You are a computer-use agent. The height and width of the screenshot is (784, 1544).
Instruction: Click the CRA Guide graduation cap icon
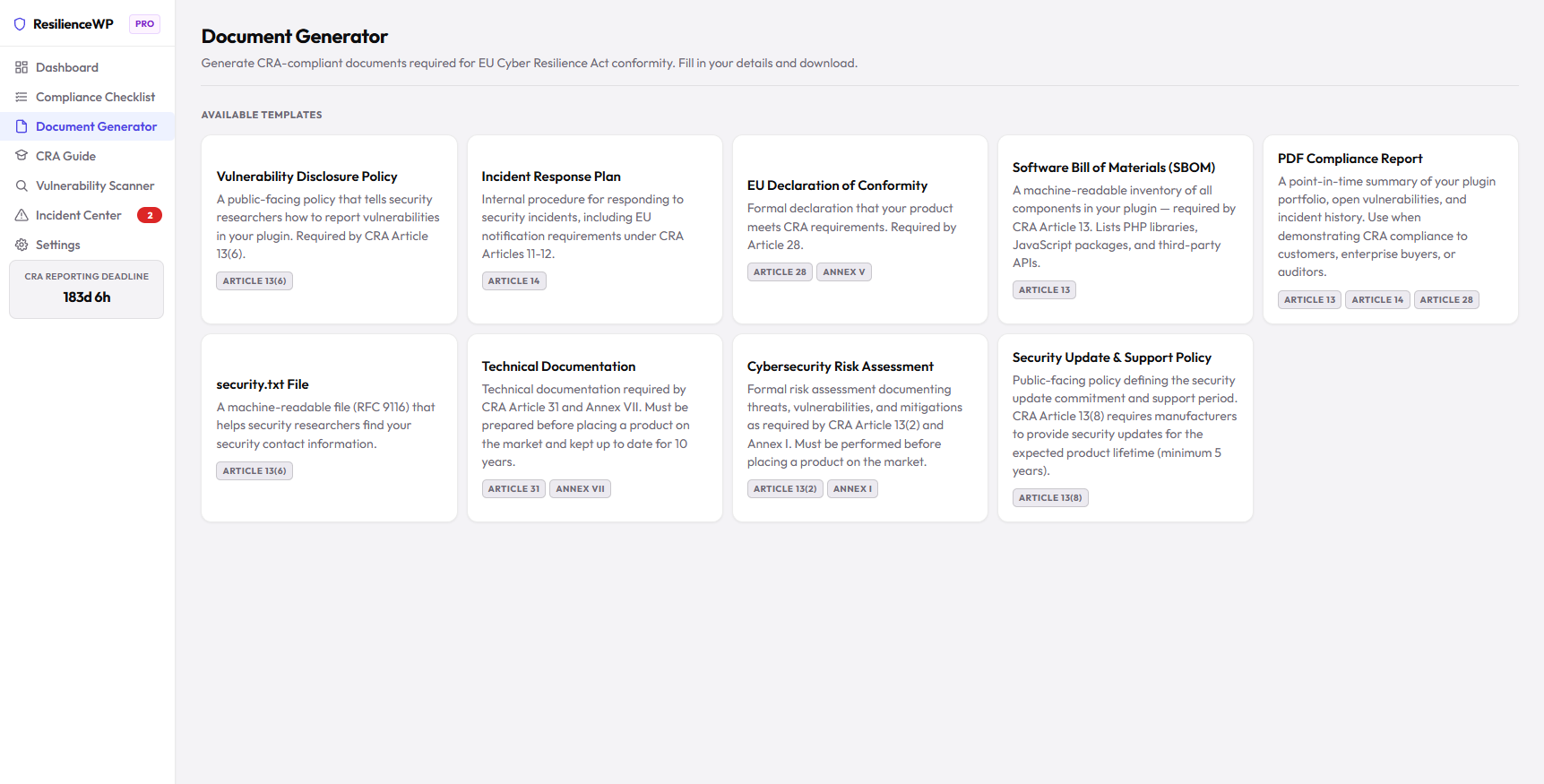pos(22,156)
